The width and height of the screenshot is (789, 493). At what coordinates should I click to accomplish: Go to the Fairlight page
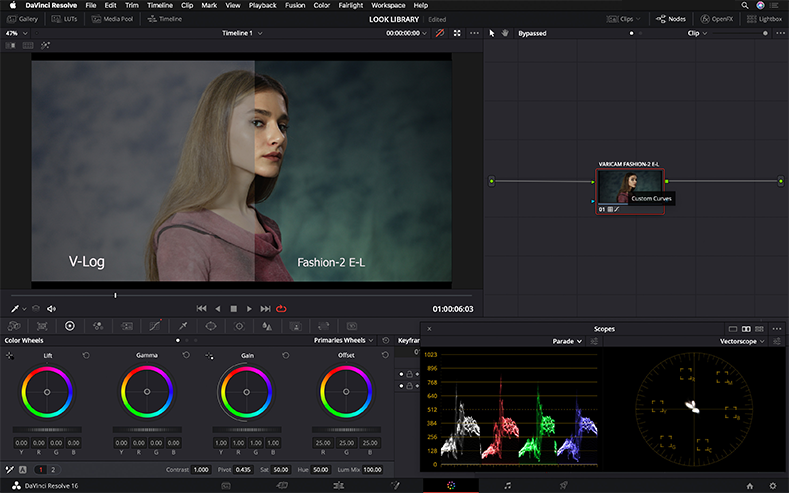[508, 485]
